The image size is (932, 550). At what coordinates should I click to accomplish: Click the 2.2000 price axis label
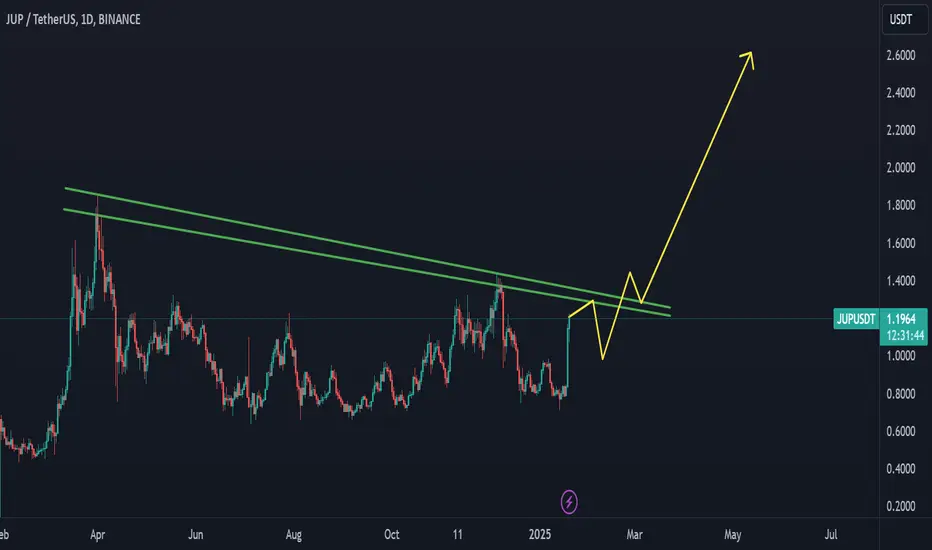pos(900,130)
